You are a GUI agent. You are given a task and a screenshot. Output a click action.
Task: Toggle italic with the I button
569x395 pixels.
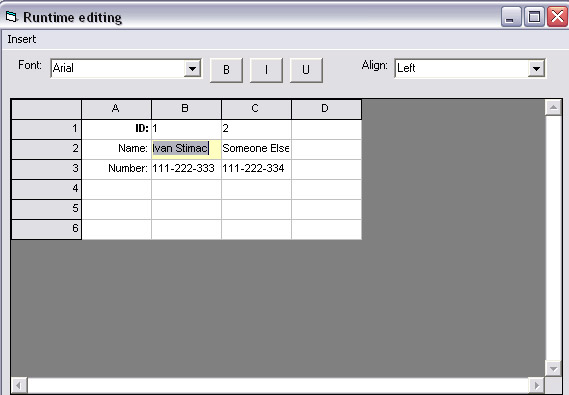266,70
